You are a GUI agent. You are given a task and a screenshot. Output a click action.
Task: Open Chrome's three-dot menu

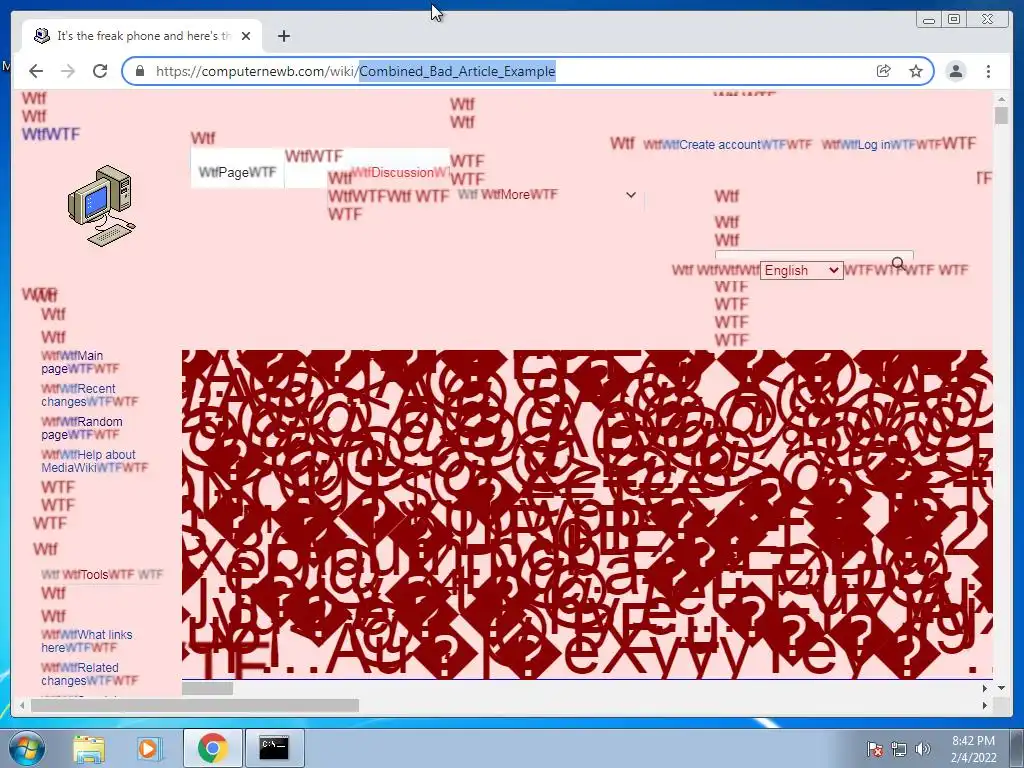tap(988, 71)
